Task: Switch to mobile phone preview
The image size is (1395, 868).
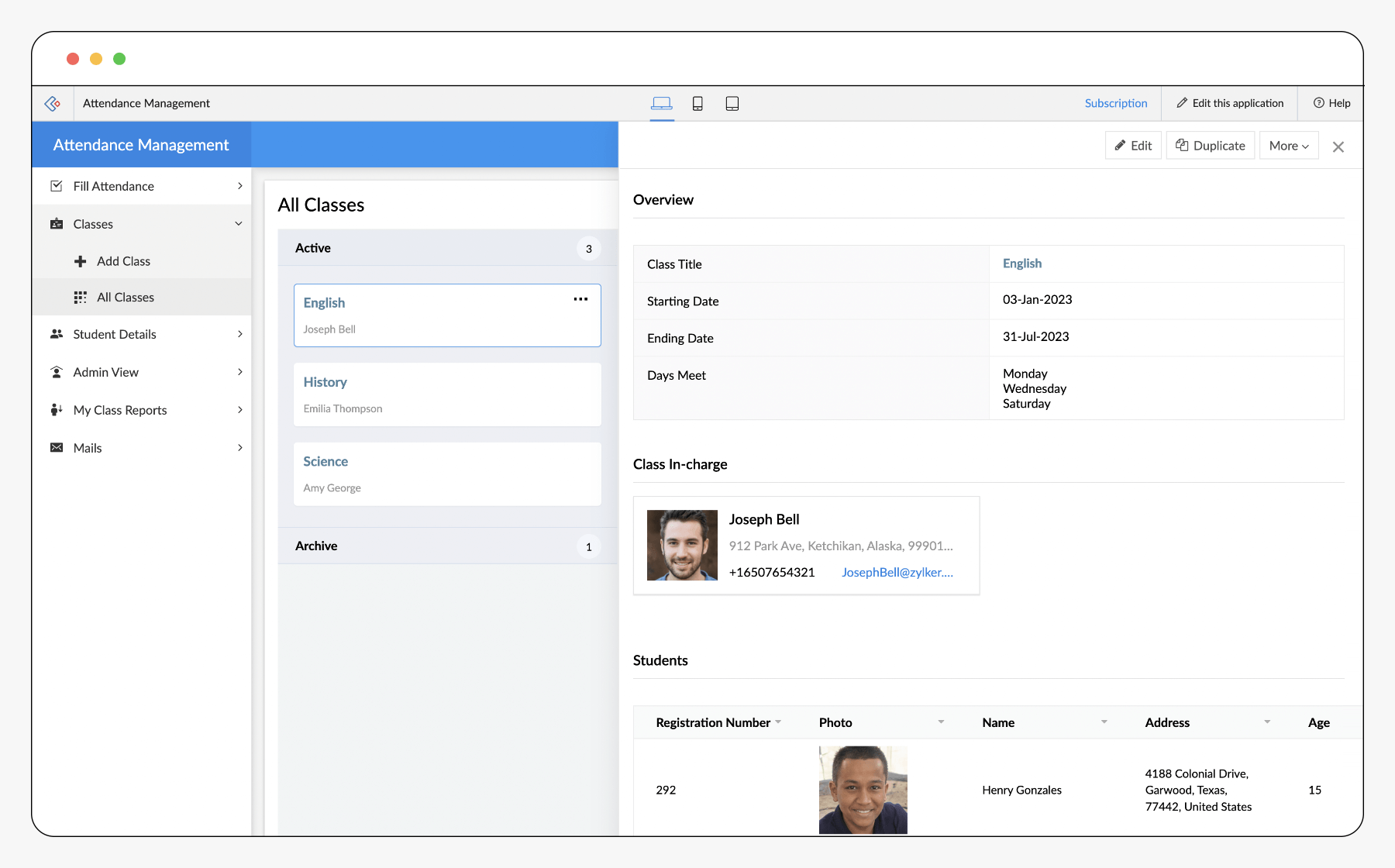Action: [x=697, y=103]
